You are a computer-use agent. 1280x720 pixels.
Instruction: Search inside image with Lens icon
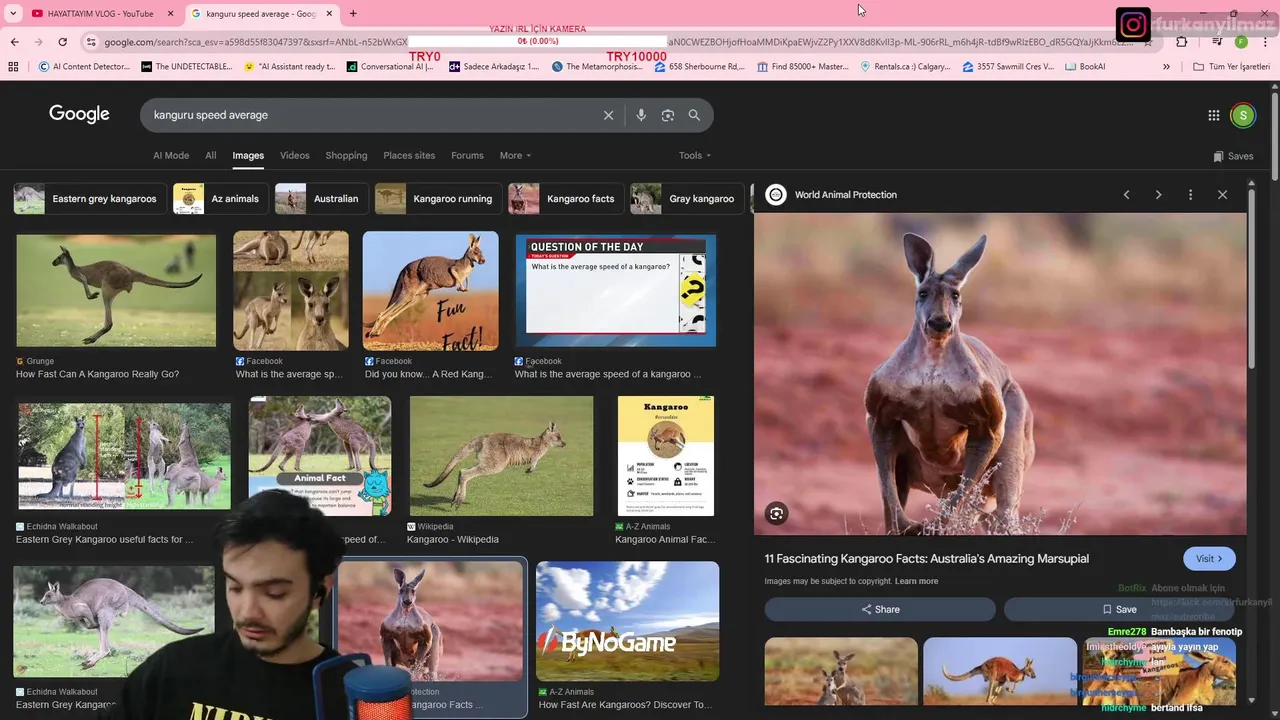(776, 514)
